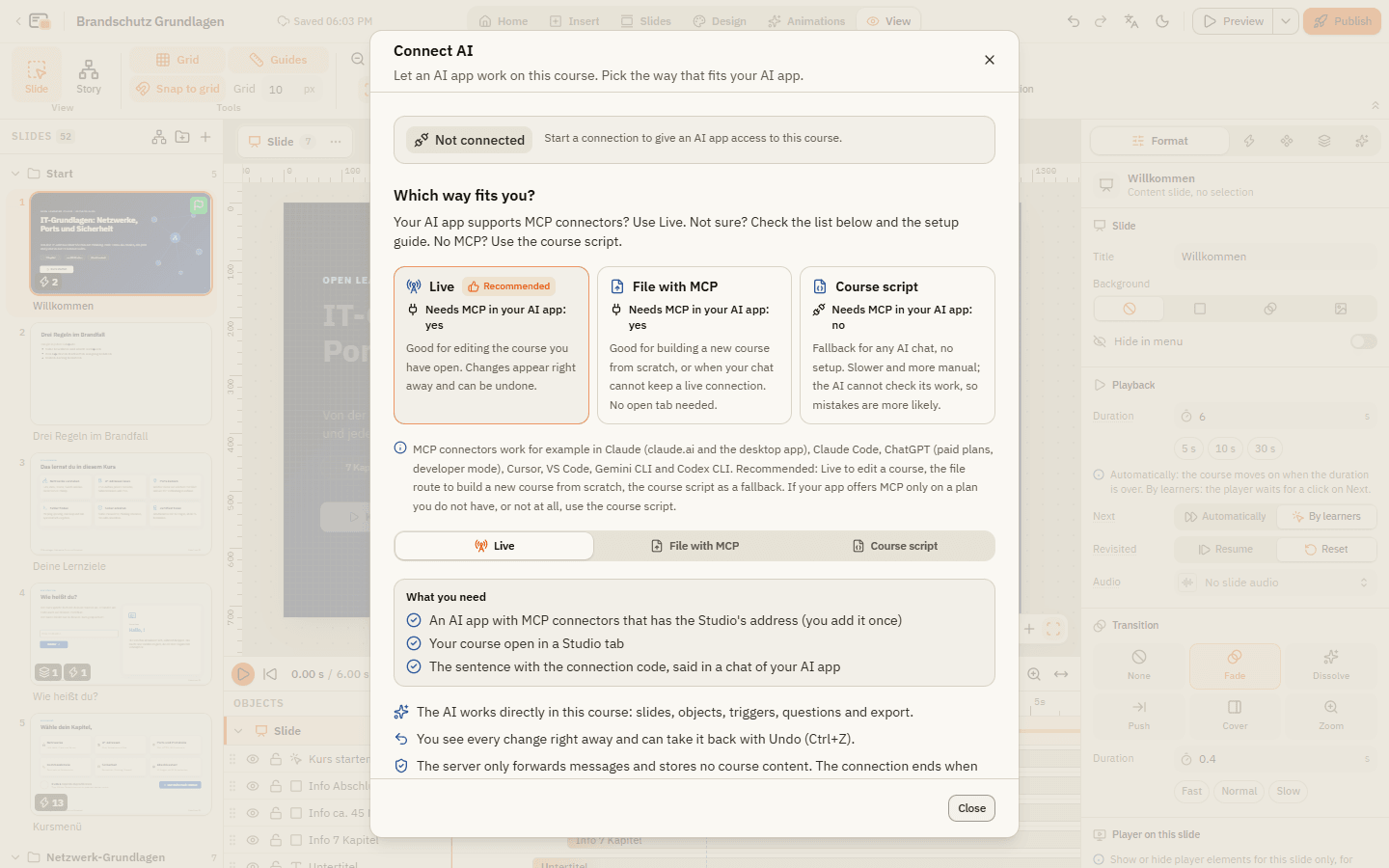The width and height of the screenshot is (1389, 868).
Task: Click the Not connected status badge
Action: pyautogui.click(x=470, y=140)
